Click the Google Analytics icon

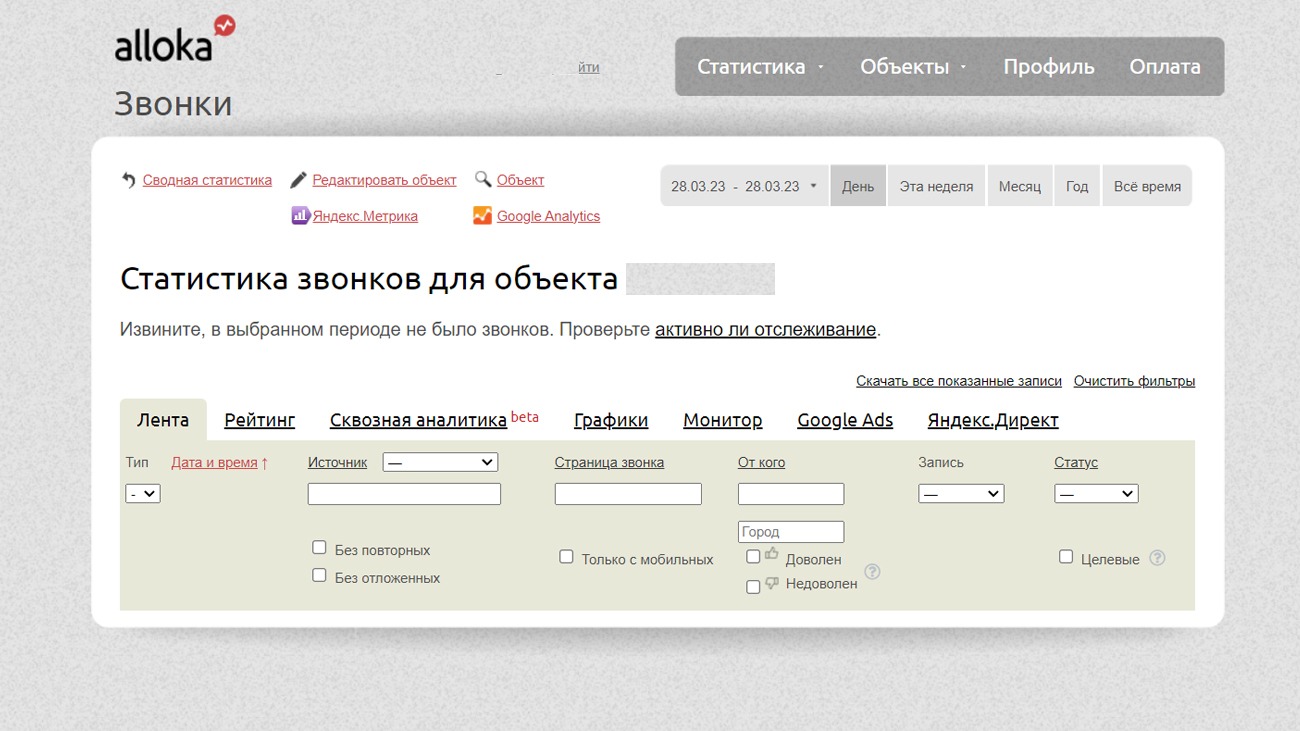(482, 216)
